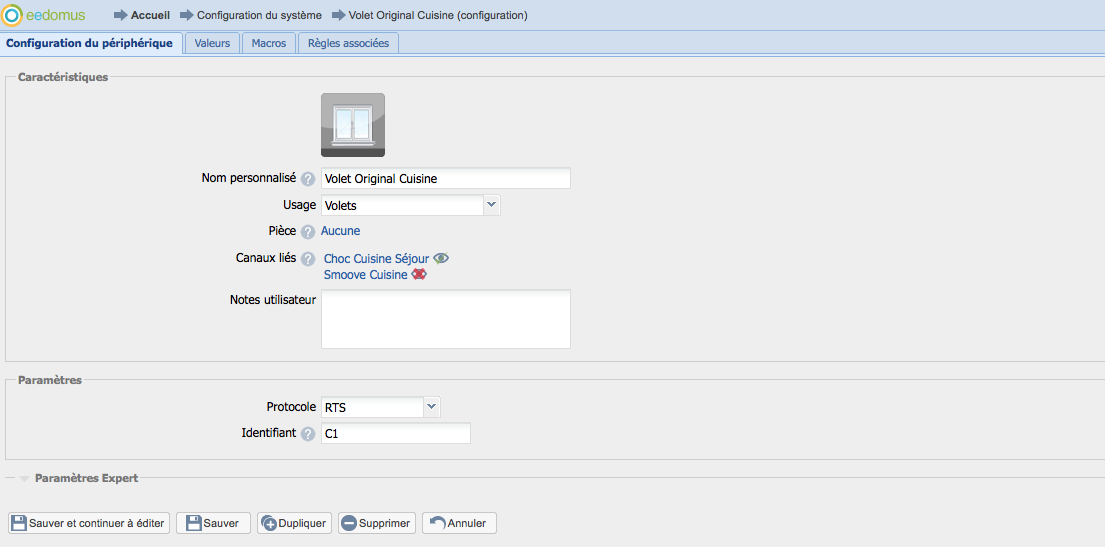Click help icon next to Nom personnalisé

[x=308, y=179]
